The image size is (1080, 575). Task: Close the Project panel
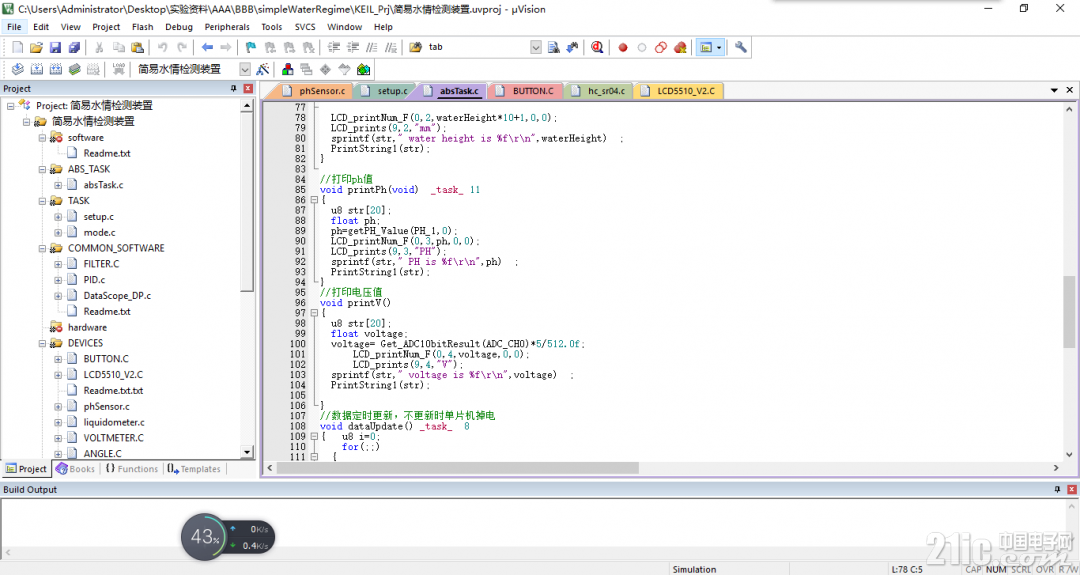[247, 89]
